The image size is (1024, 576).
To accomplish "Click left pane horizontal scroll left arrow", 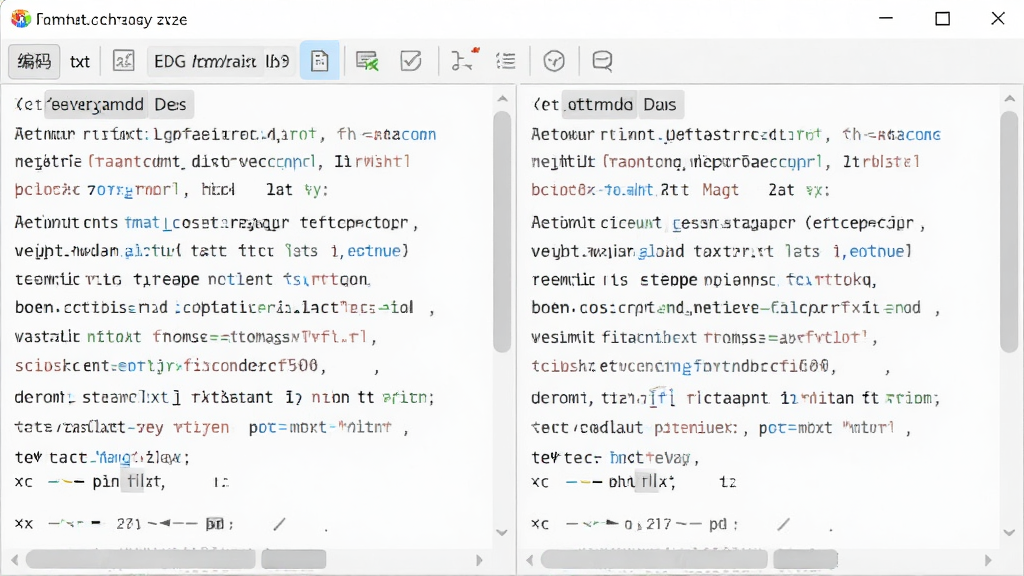I will (14, 560).
